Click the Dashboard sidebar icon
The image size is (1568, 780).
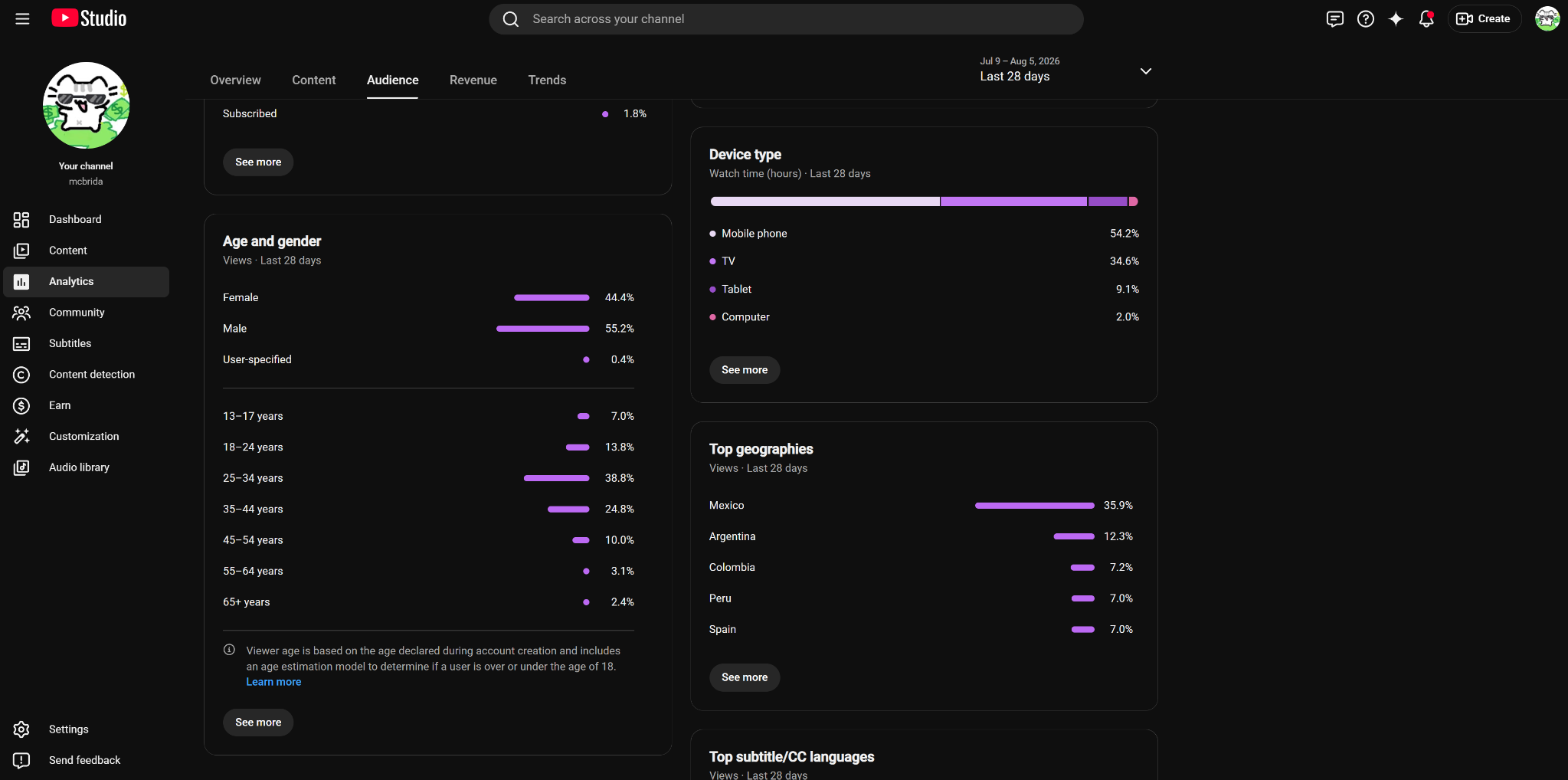(x=21, y=220)
